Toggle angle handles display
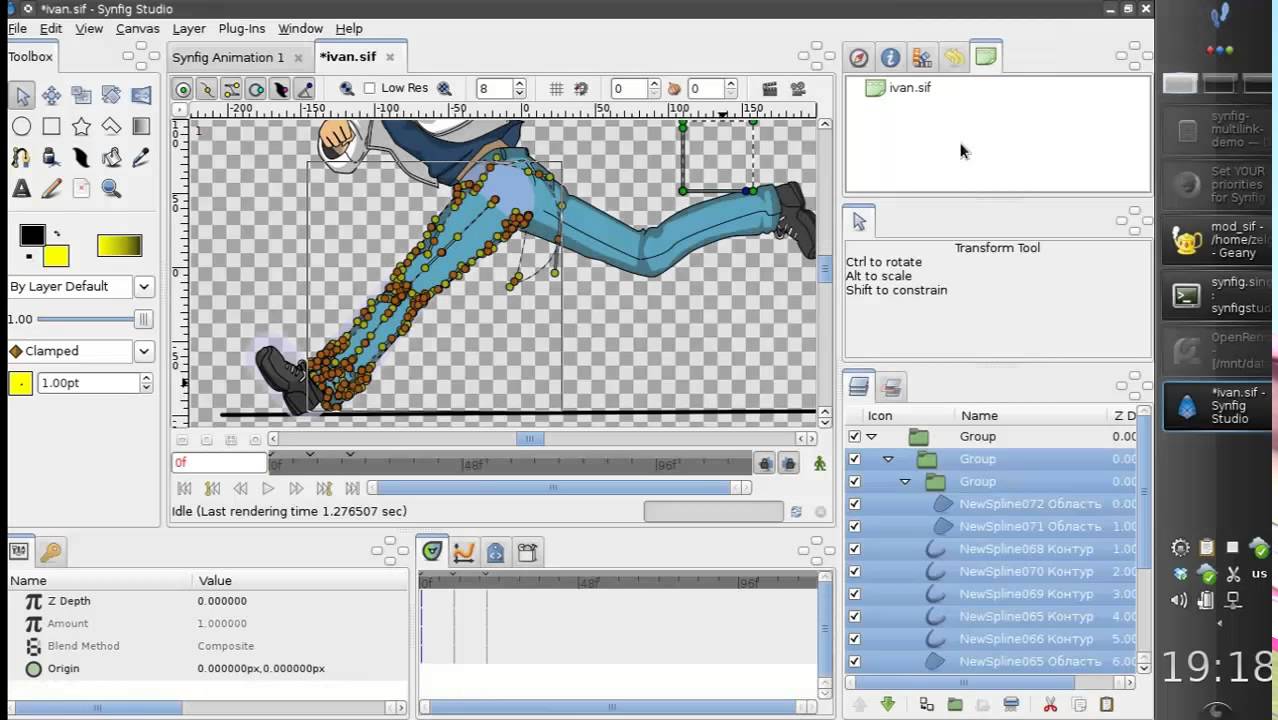The height and width of the screenshot is (720, 1278). [x=305, y=89]
